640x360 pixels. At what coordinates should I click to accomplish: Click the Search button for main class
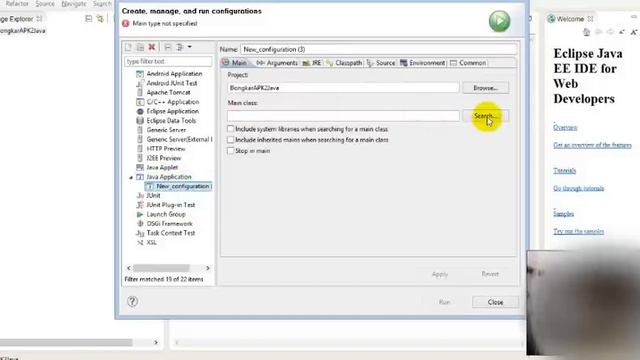pyautogui.click(x=486, y=116)
